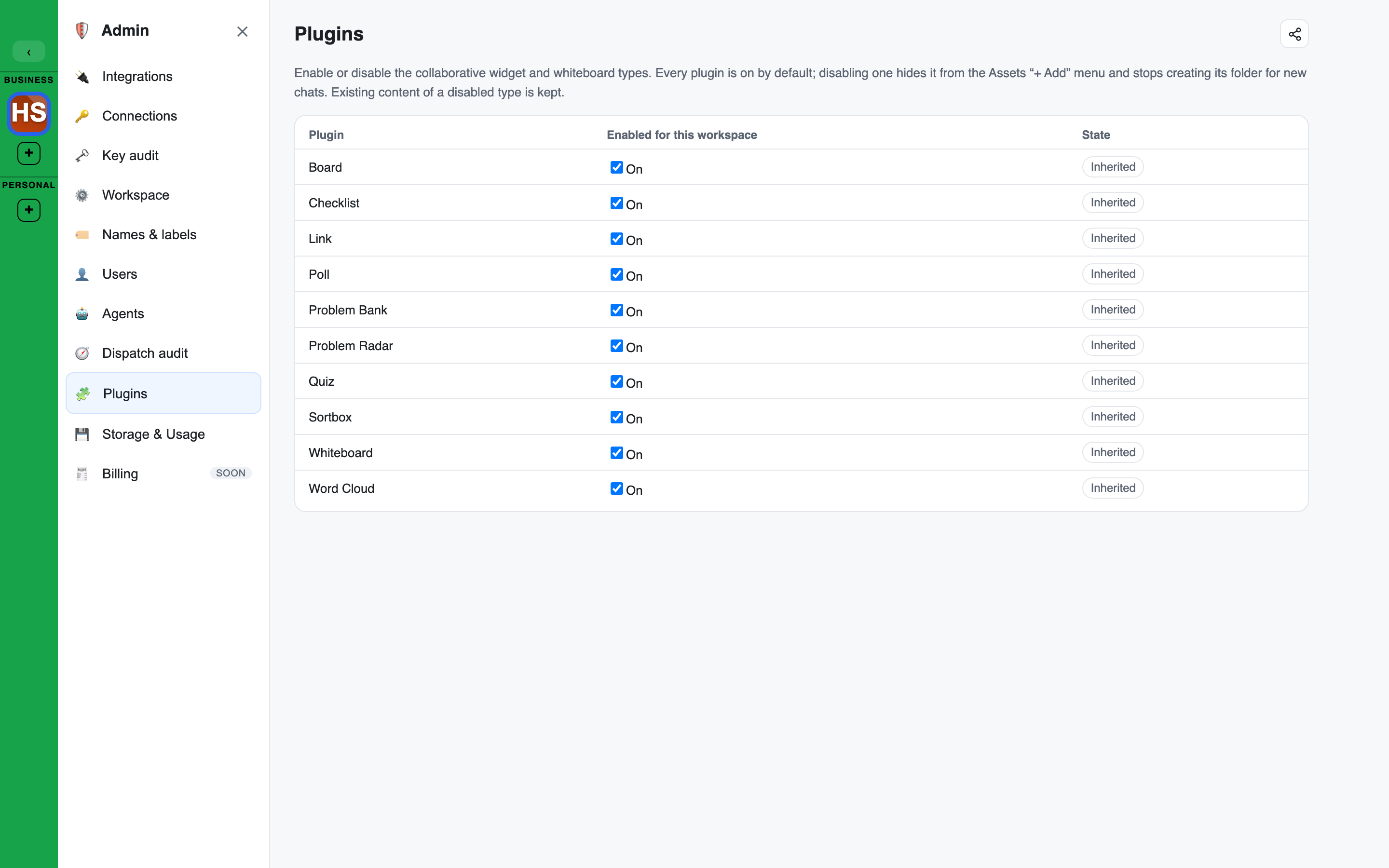Click the Inherited badge for Board
The width and height of the screenshot is (1389, 868).
1112,167
